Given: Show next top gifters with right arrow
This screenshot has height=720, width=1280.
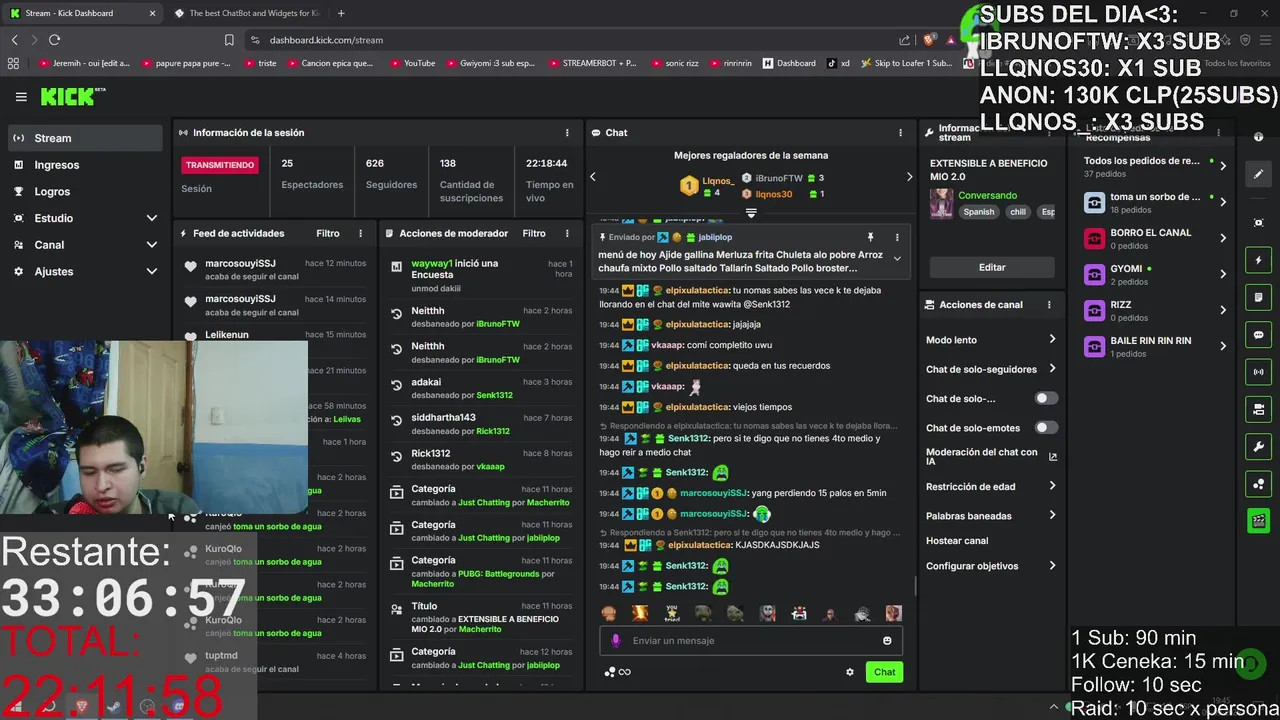Looking at the screenshot, I should tap(909, 177).
